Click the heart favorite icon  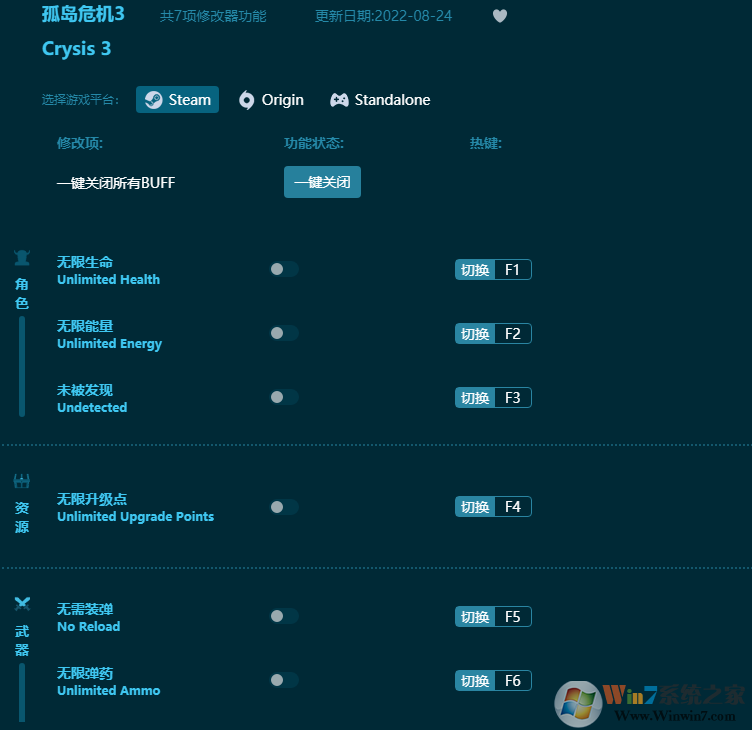point(500,16)
